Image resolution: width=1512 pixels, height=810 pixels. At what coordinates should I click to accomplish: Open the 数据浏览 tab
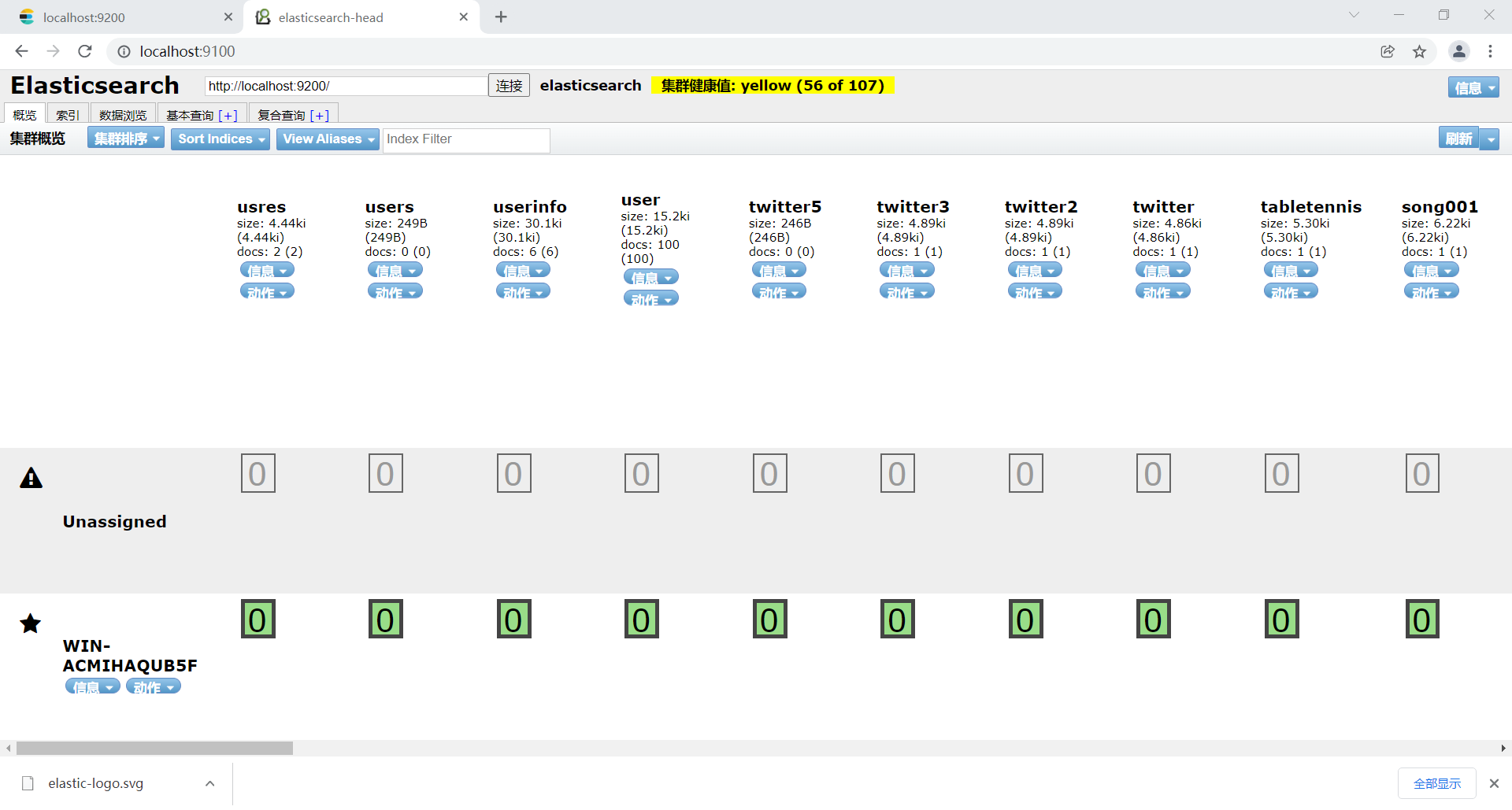[123, 114]
